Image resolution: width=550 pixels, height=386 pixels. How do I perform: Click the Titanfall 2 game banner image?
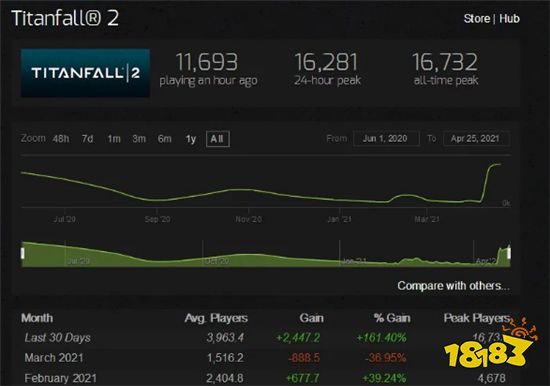click(85, 73)
